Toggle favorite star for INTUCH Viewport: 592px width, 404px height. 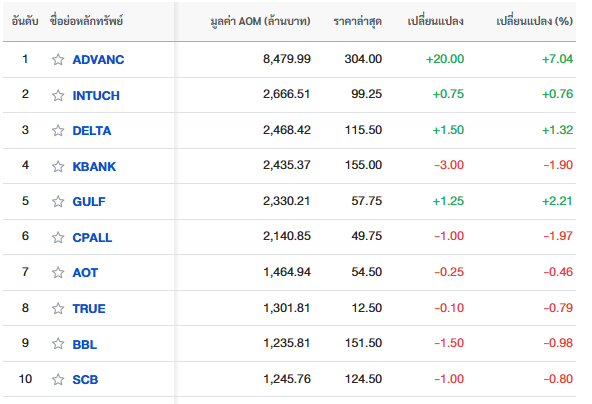coord(58,95)
